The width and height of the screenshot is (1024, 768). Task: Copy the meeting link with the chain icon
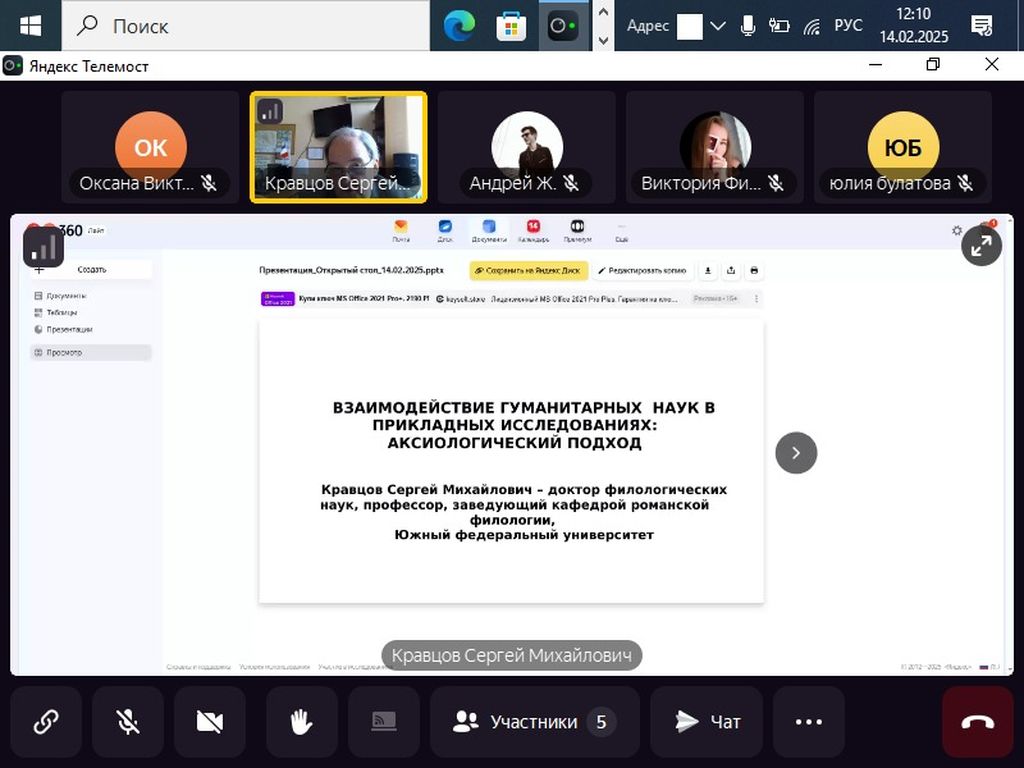click(x=46, y=722)
